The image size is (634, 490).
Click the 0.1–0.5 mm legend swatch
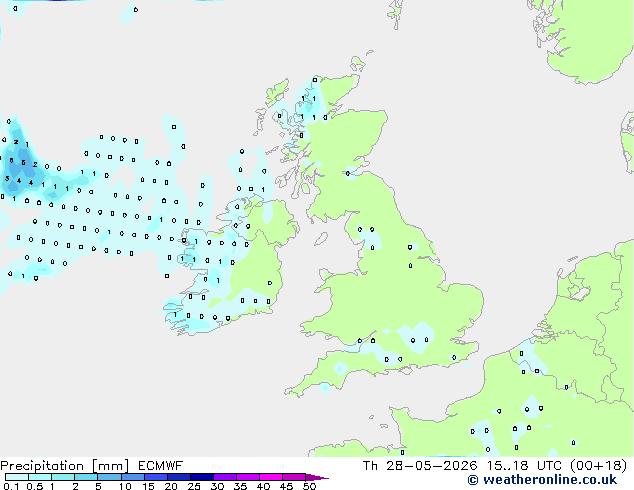tap(17, 477)
